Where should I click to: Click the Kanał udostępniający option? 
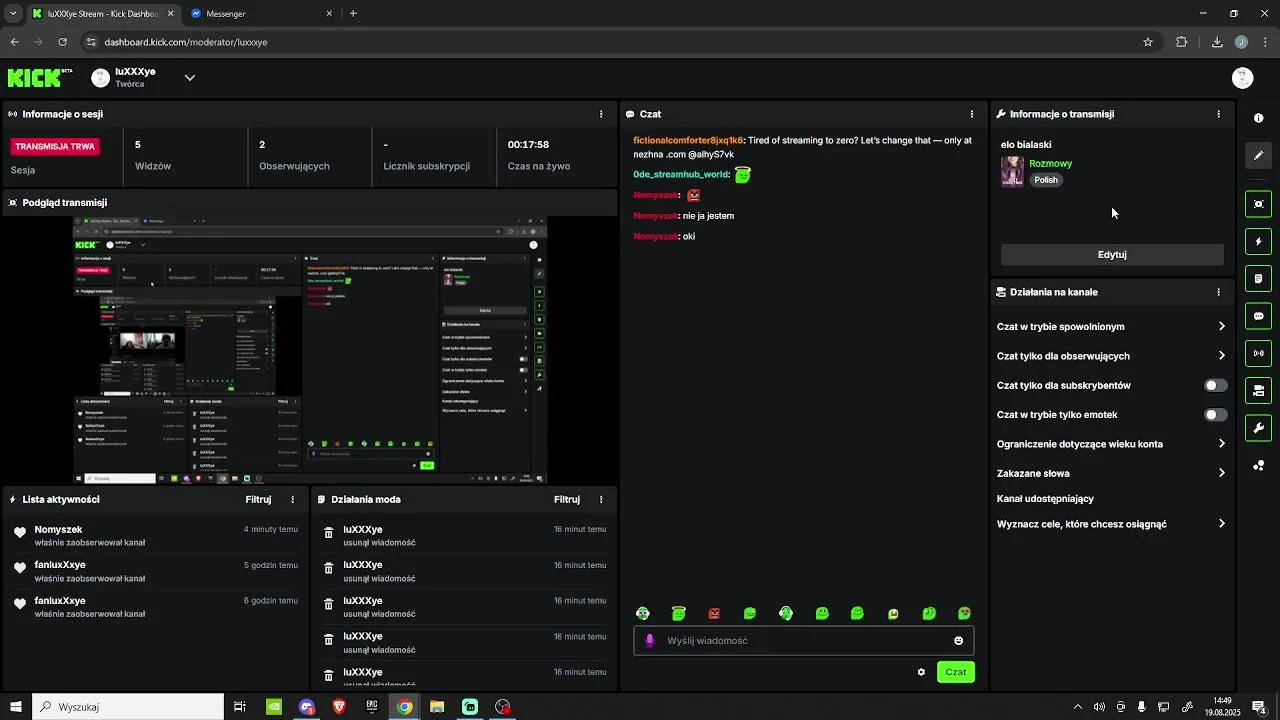pyautogui.click(x=1045, y=498)
